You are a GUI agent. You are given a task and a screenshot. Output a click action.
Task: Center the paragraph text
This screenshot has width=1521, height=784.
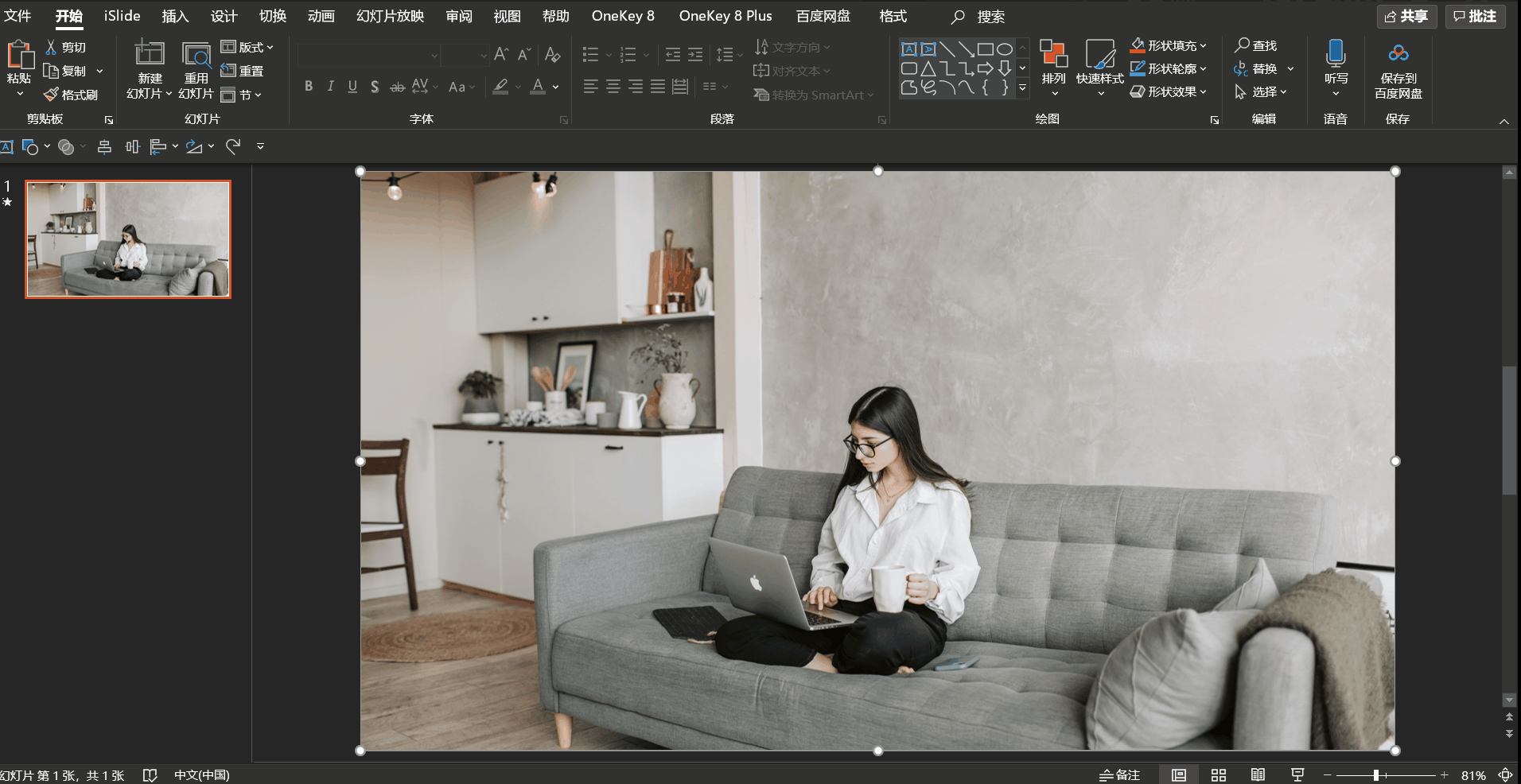(x=613, y=87)
